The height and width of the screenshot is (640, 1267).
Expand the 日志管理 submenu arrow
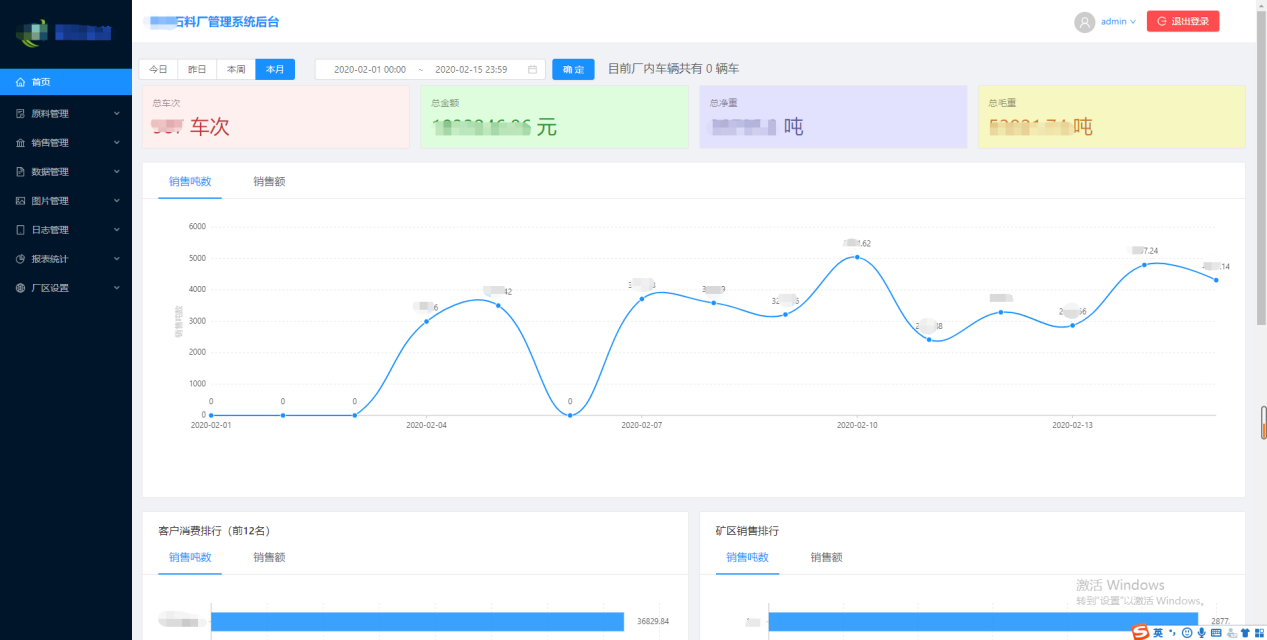(x=117, y=230)
